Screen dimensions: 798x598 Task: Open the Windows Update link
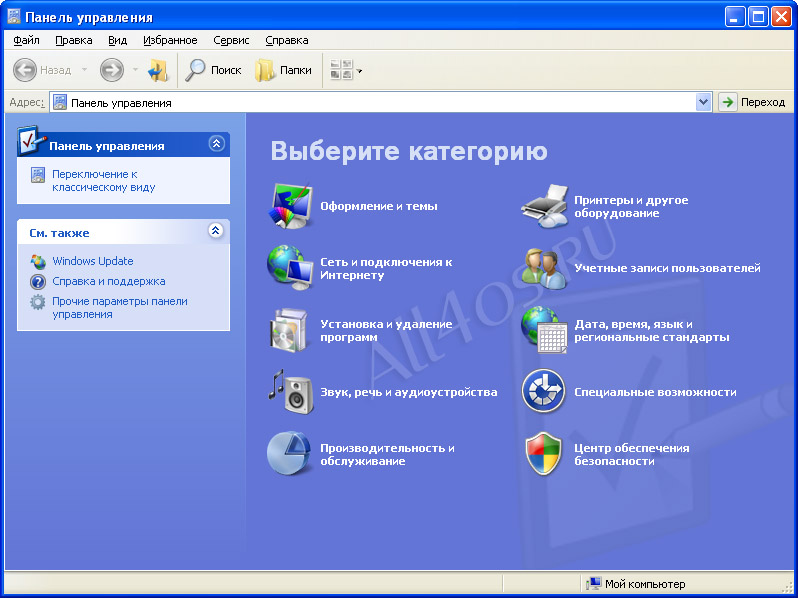pyautogui.click(x=93, y=261)
